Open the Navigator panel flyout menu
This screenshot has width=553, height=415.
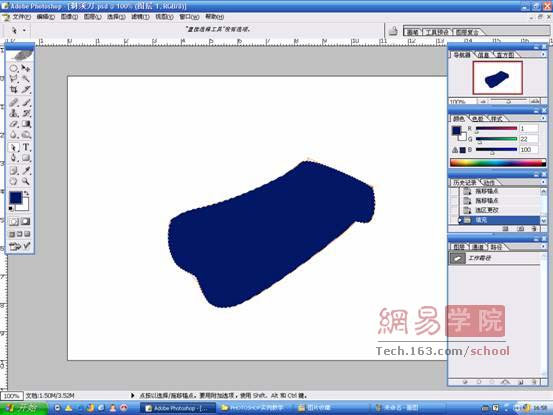(543, 54)
